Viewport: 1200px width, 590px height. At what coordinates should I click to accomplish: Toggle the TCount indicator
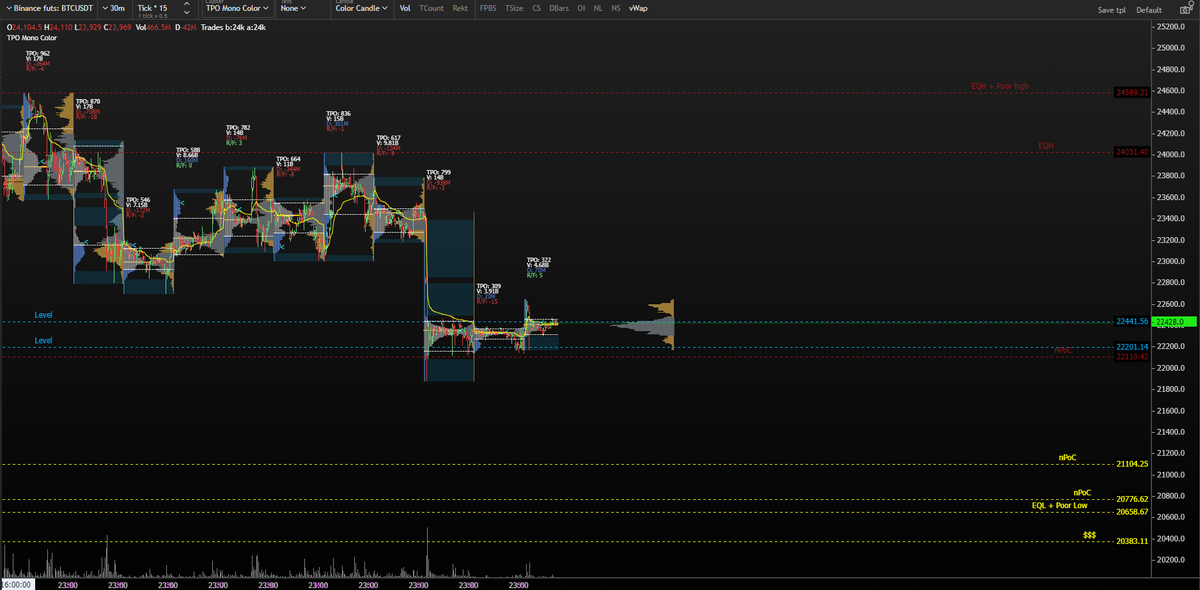pyautogui.click(x=431, y=8)
